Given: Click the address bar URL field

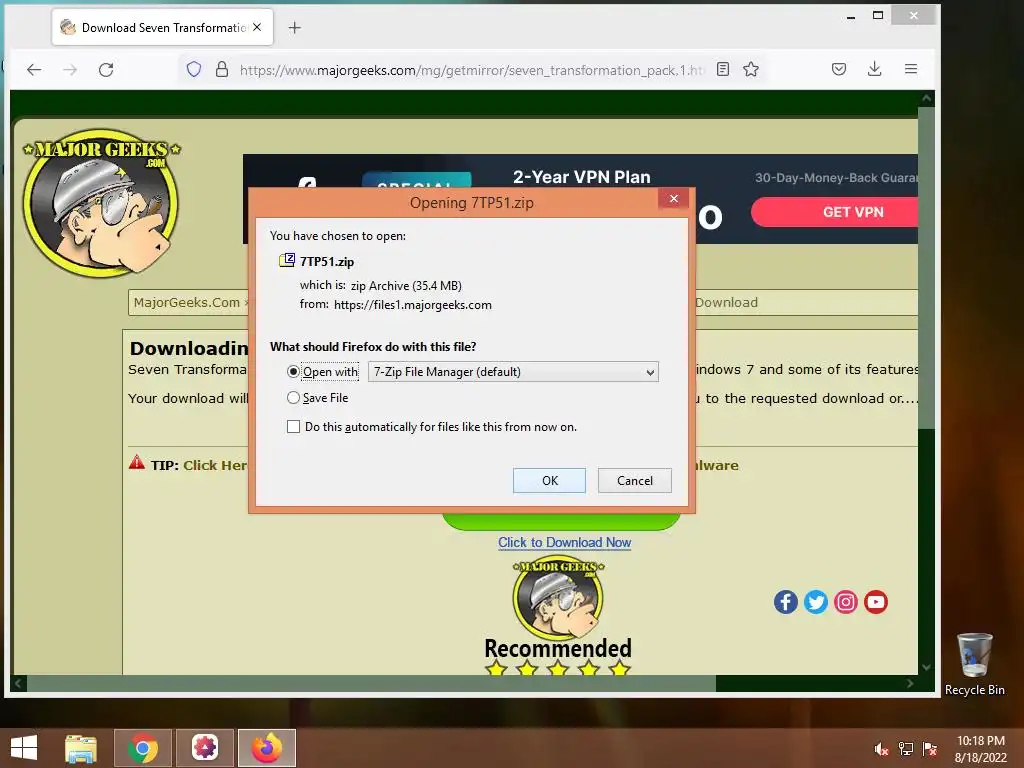Looking at the screenshot, I should [472, 70].
